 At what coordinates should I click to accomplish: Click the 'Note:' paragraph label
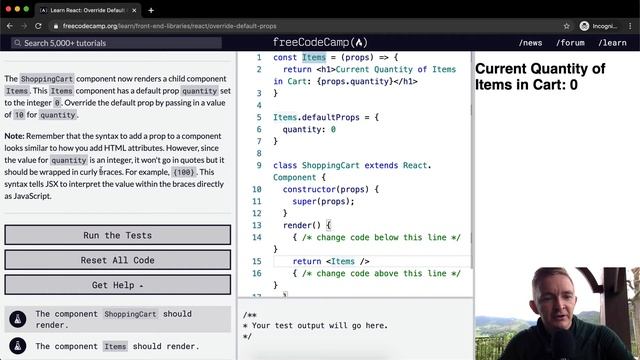tap(14, 136)
